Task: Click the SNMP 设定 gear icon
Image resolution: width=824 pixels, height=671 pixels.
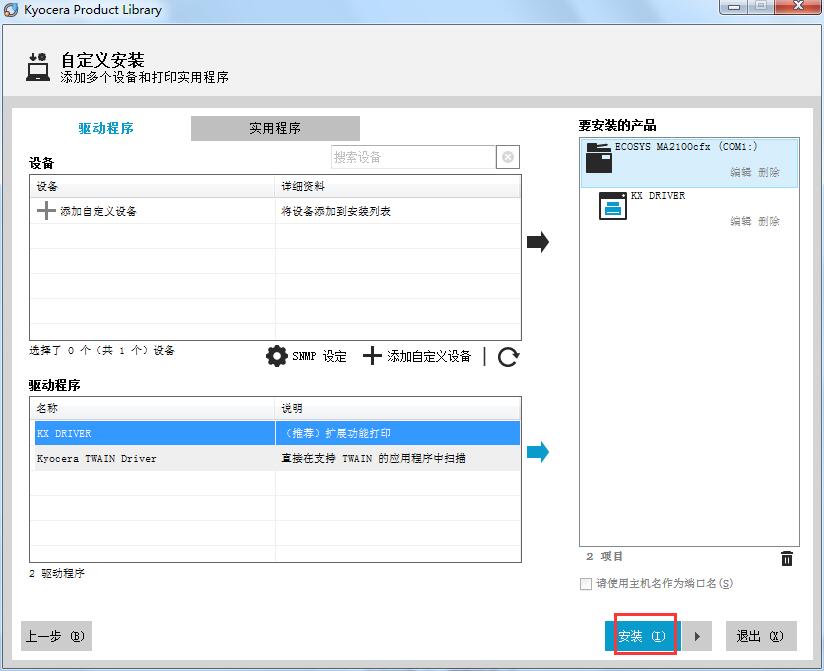Action: click(277, 356)
